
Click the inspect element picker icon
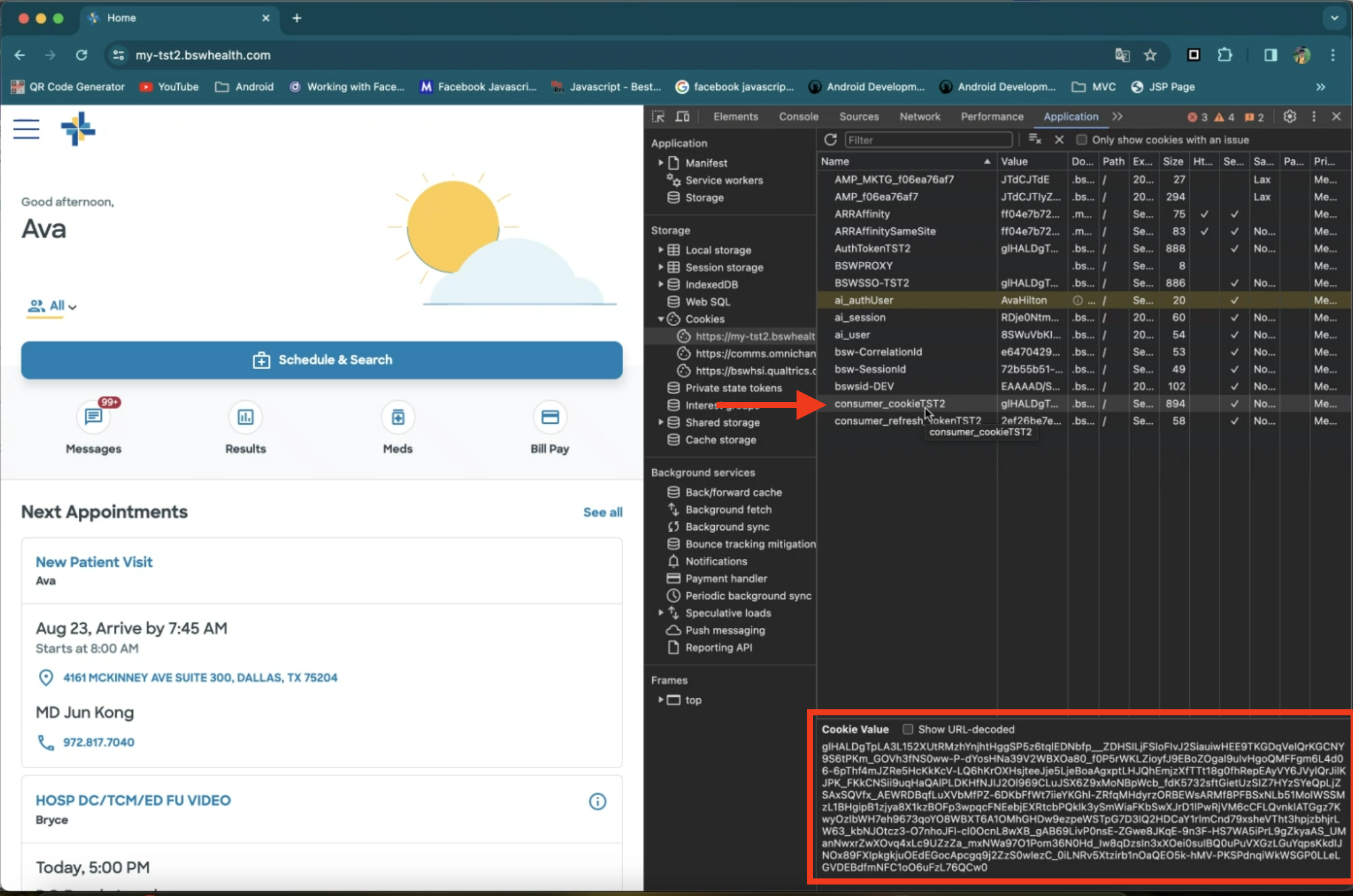coord(658,116)
